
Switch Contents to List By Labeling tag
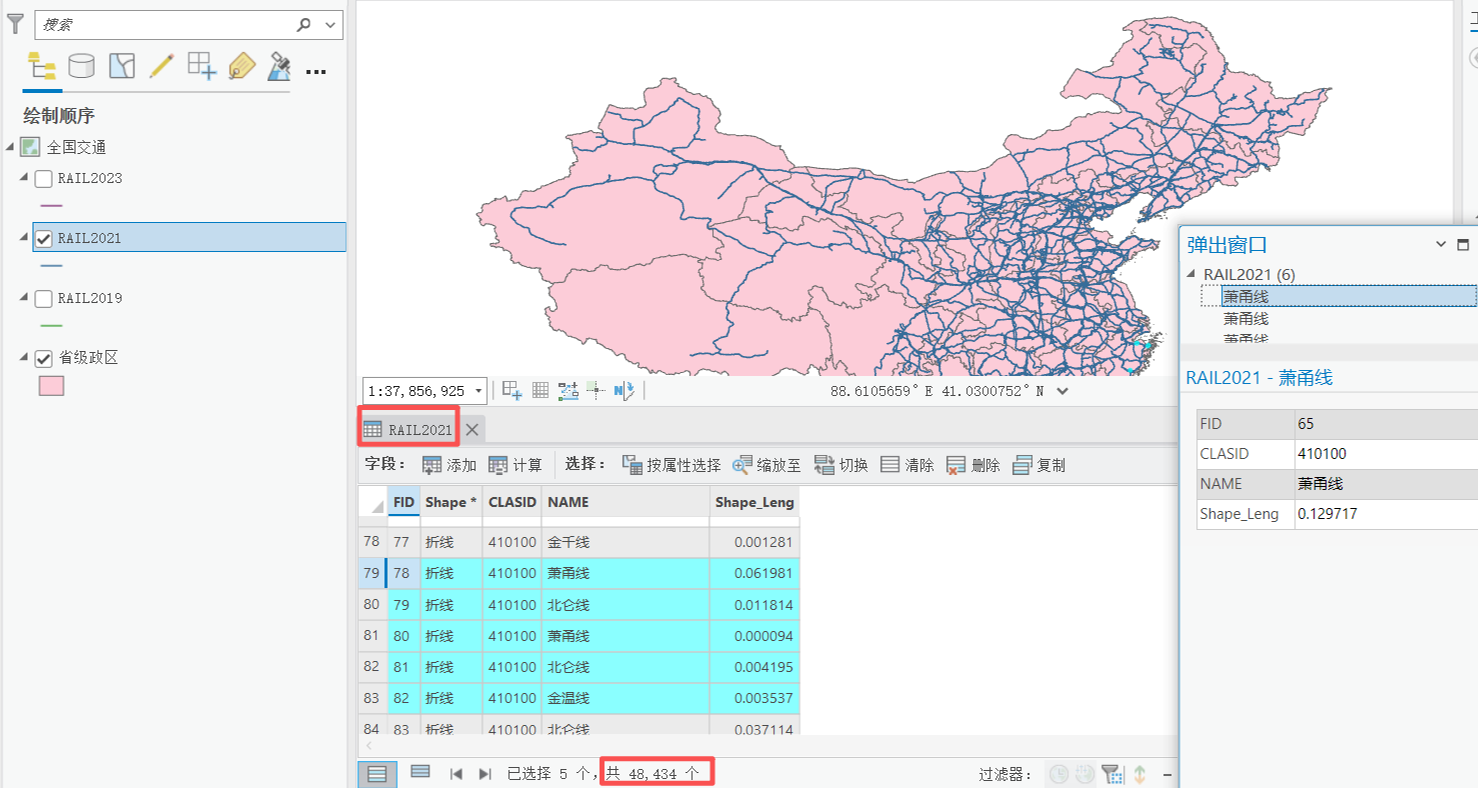pos(241,66)
